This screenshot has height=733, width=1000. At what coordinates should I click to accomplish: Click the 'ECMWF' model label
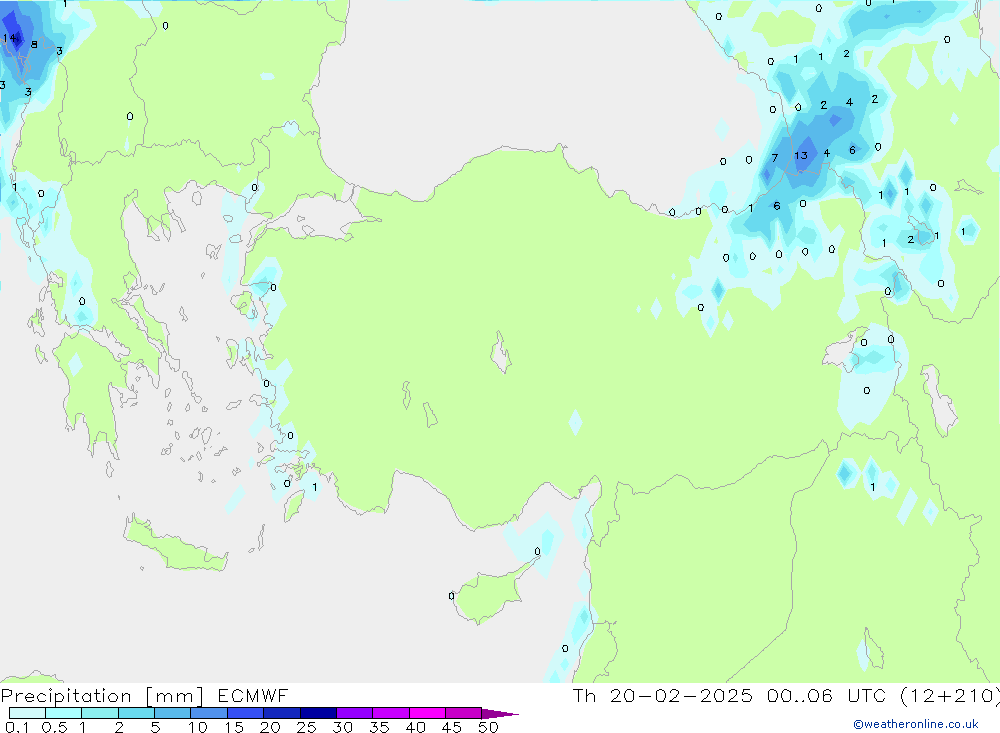tap(253, 696)
